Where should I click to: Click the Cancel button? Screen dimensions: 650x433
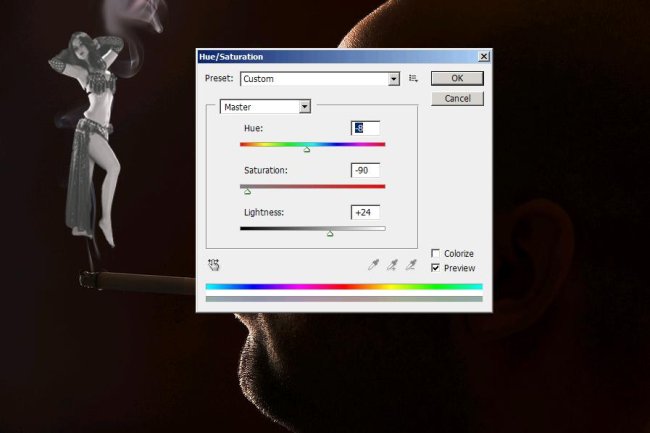(457, 99)
